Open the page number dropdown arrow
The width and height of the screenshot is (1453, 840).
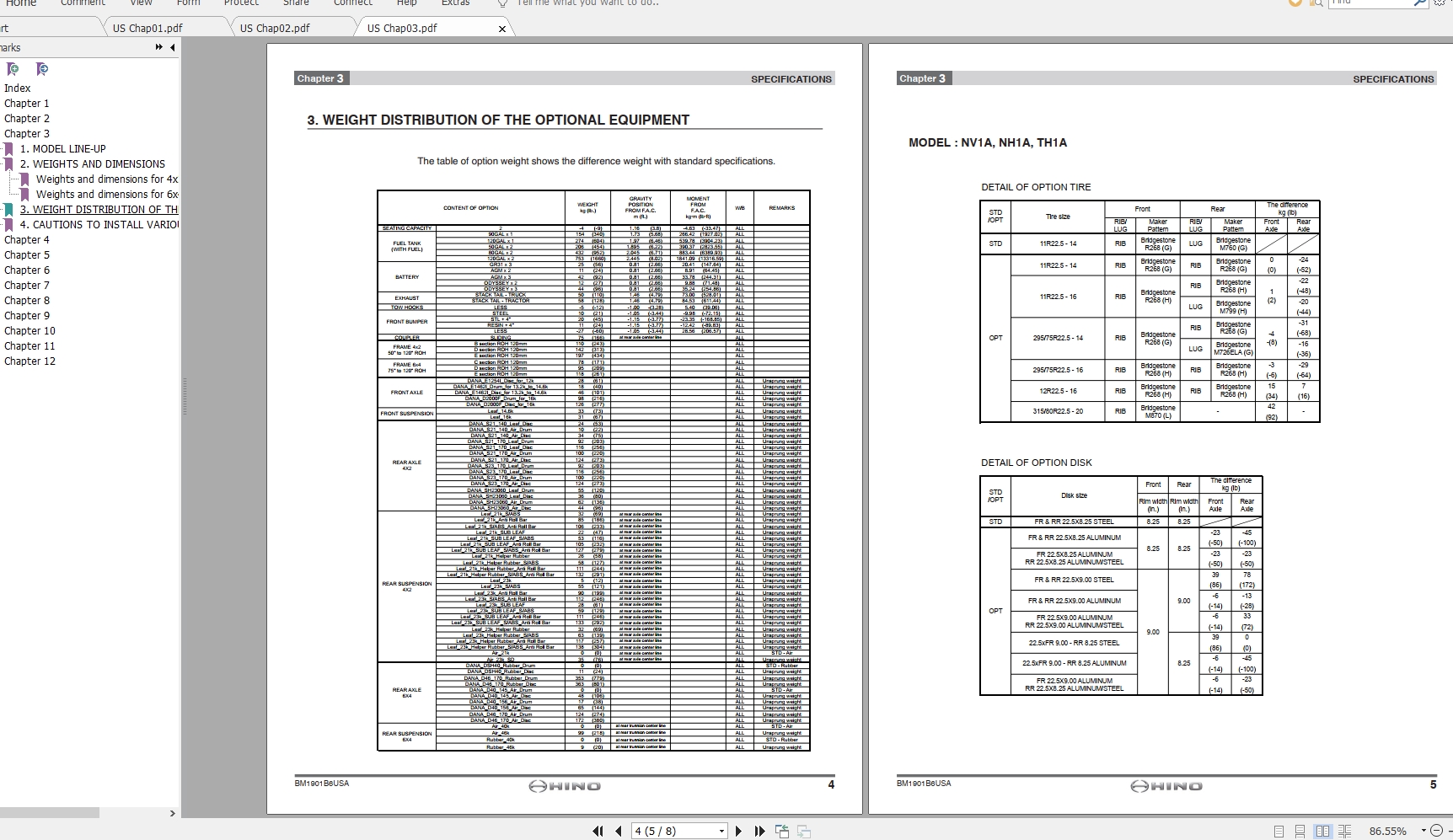(x=721, y=831)
